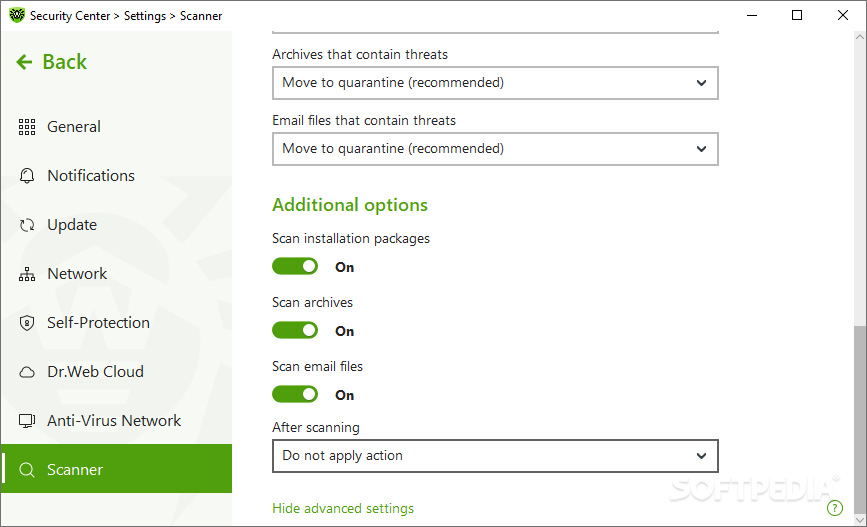
Task: Select the Scanner sidebar item
Action: coord(116,469)
